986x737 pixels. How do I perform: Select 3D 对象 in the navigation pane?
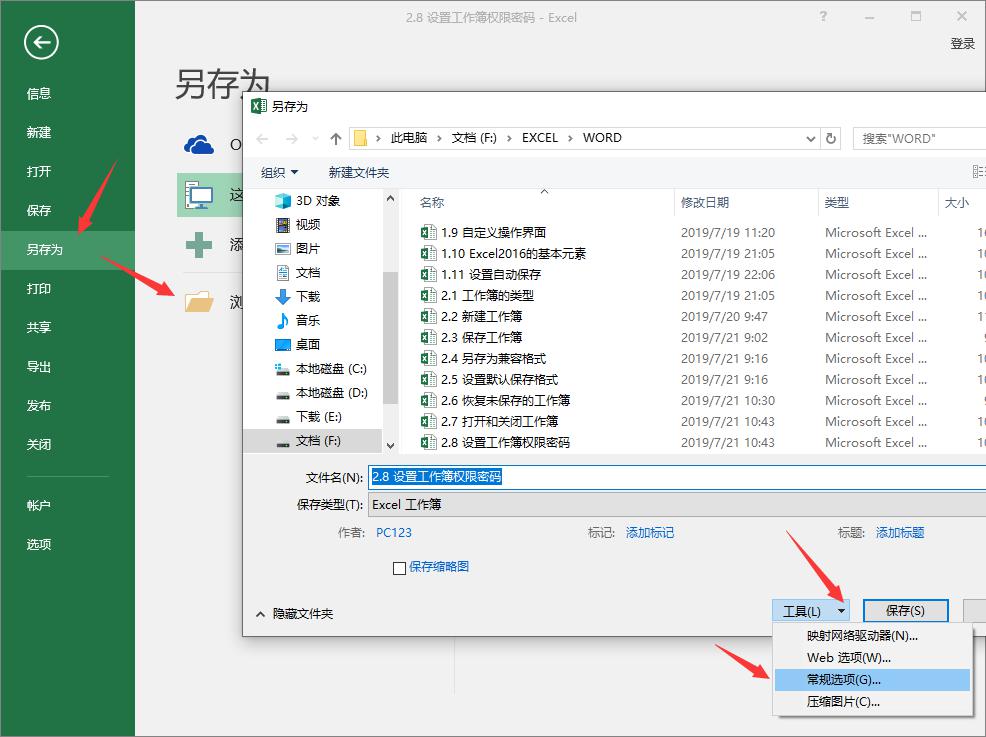[x=317, y=200]
